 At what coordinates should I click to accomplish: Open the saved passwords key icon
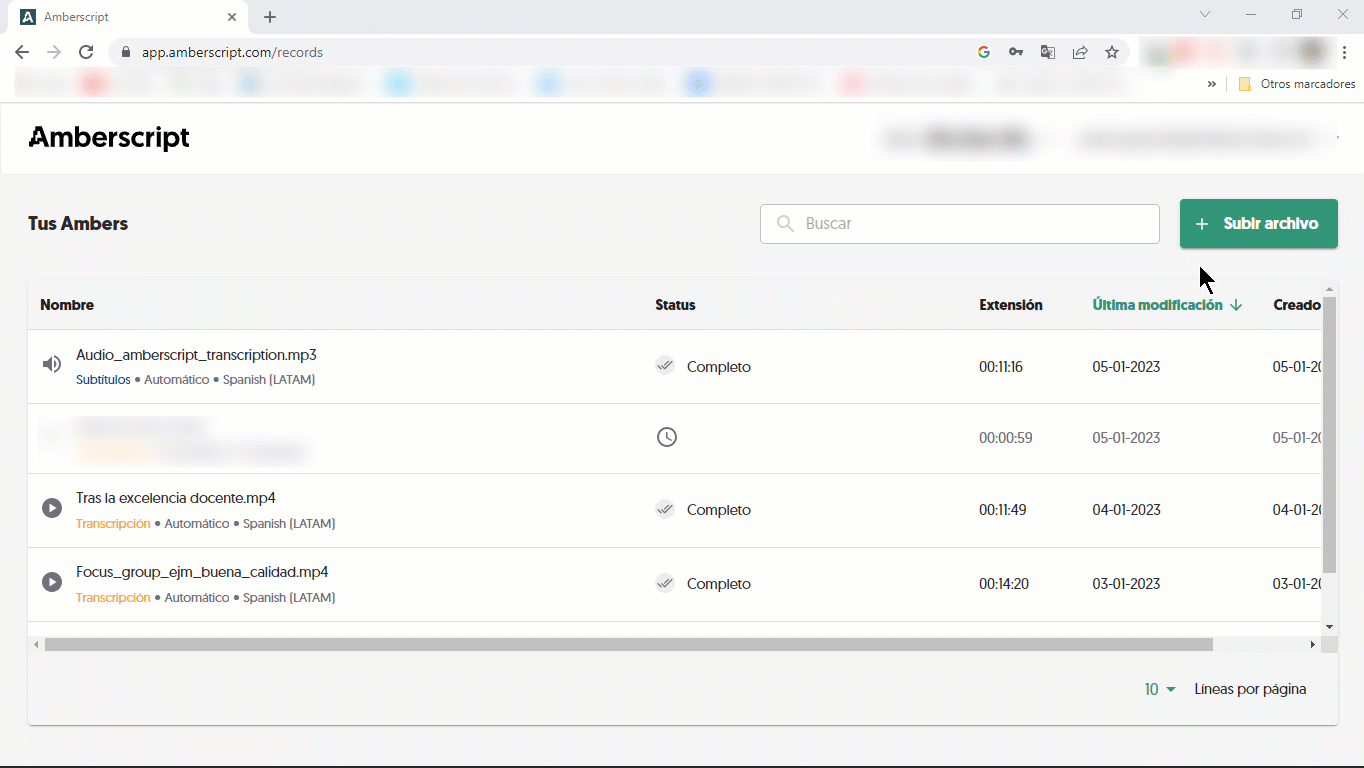[1016, 52]
